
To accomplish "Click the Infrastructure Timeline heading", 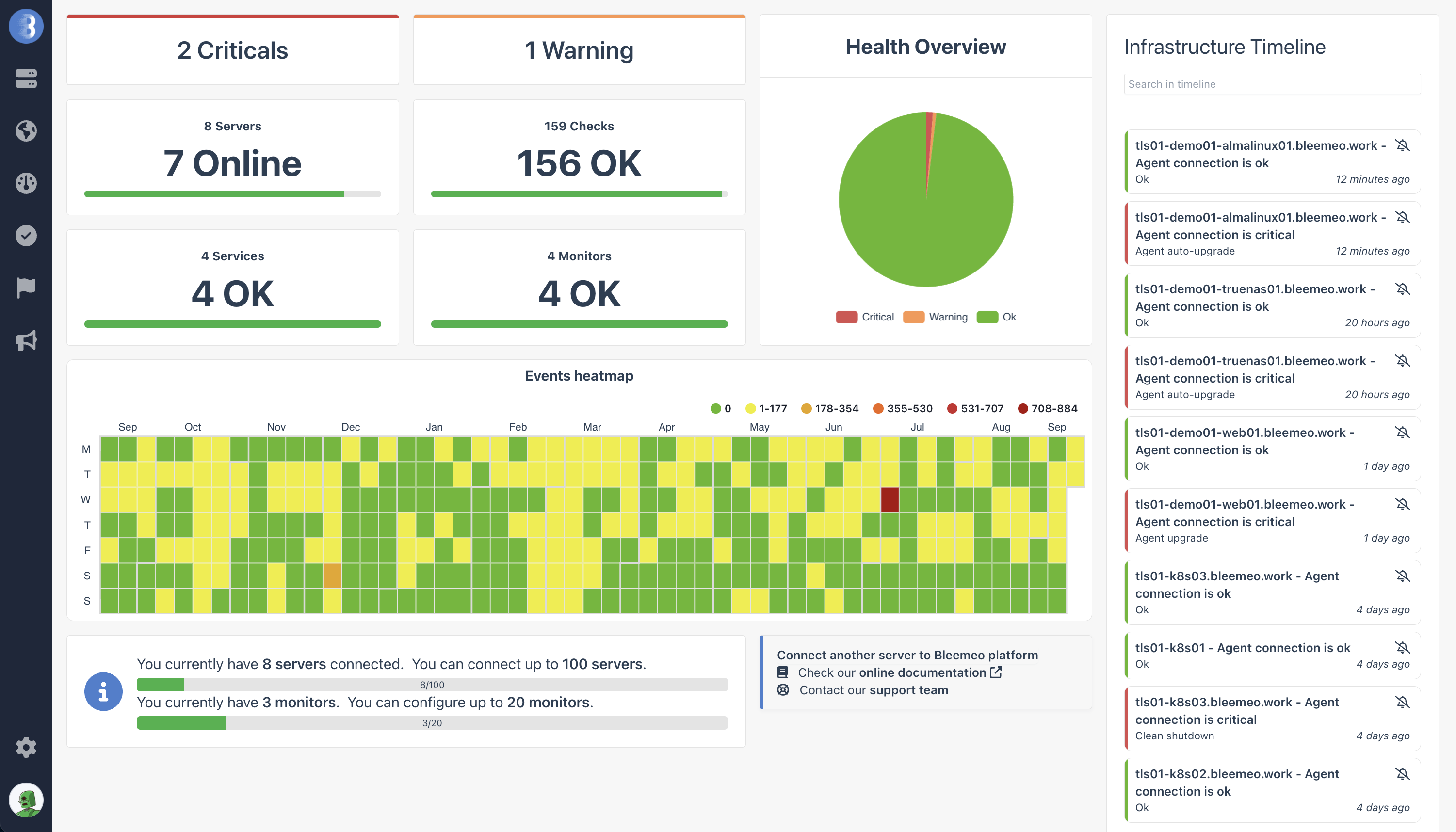I will tap(1225, 47).
